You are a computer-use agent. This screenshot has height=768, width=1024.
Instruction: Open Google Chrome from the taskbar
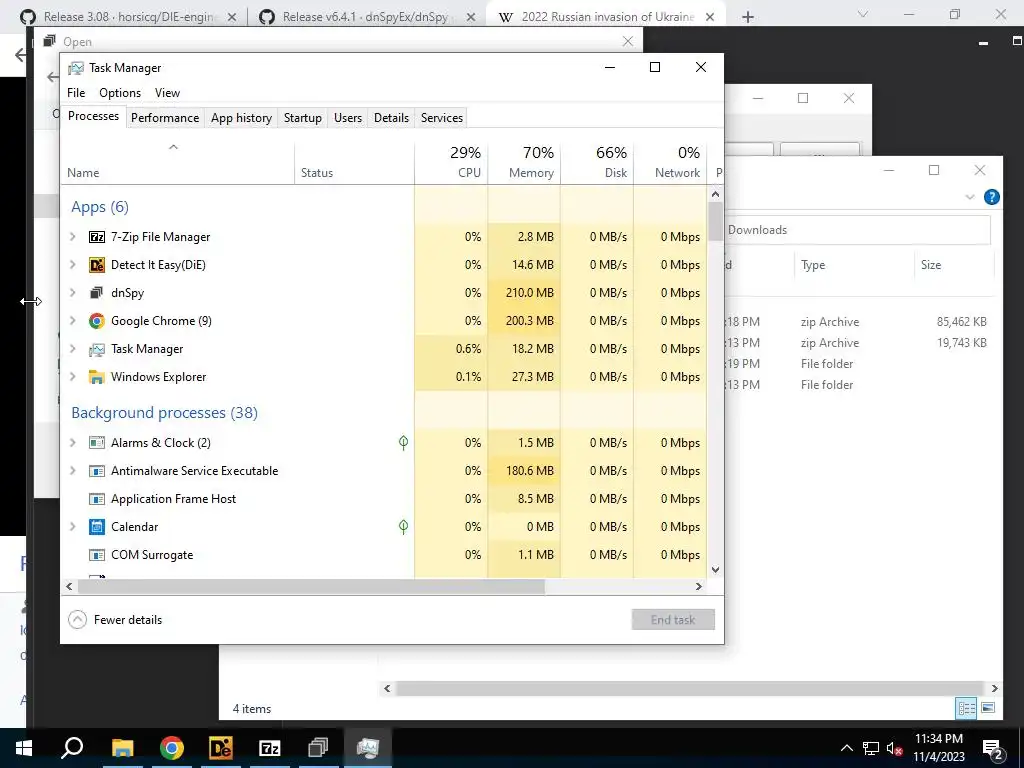click(171, 748)
